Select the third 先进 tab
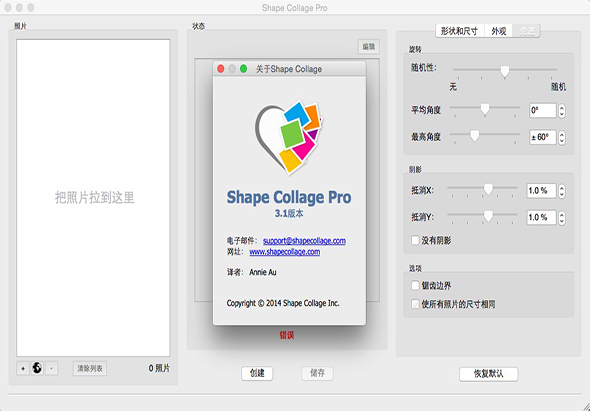The width and height of the screenshot is (590, 411). click(526, 31)
